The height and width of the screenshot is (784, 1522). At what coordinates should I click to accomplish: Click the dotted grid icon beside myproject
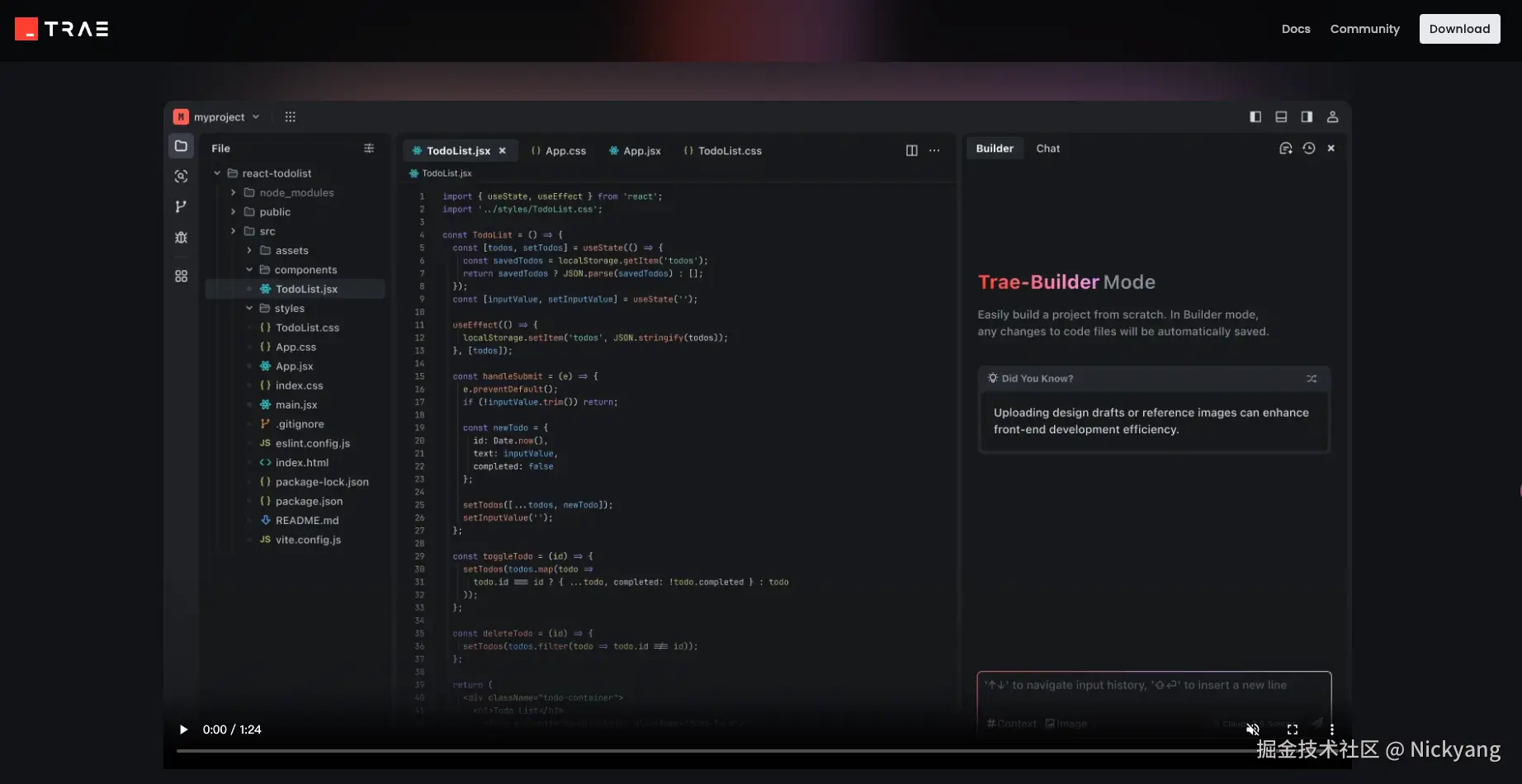coord(290,117)
